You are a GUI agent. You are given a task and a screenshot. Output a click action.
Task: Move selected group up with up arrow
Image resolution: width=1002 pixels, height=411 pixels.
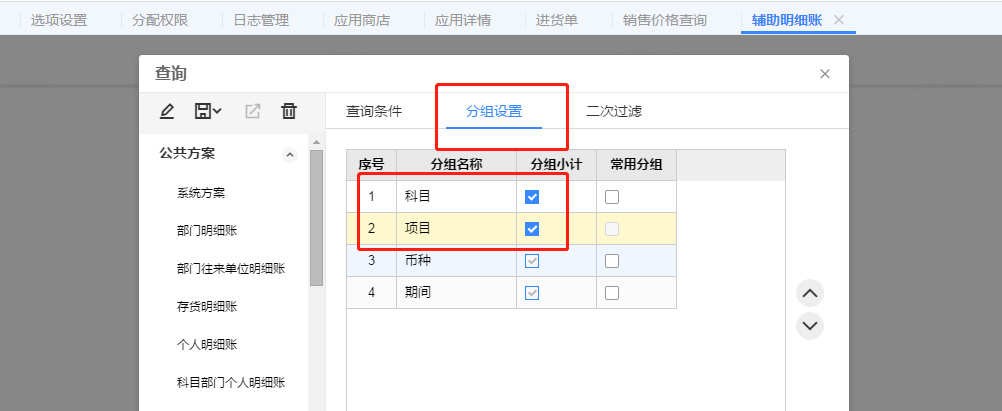[810, 293]
